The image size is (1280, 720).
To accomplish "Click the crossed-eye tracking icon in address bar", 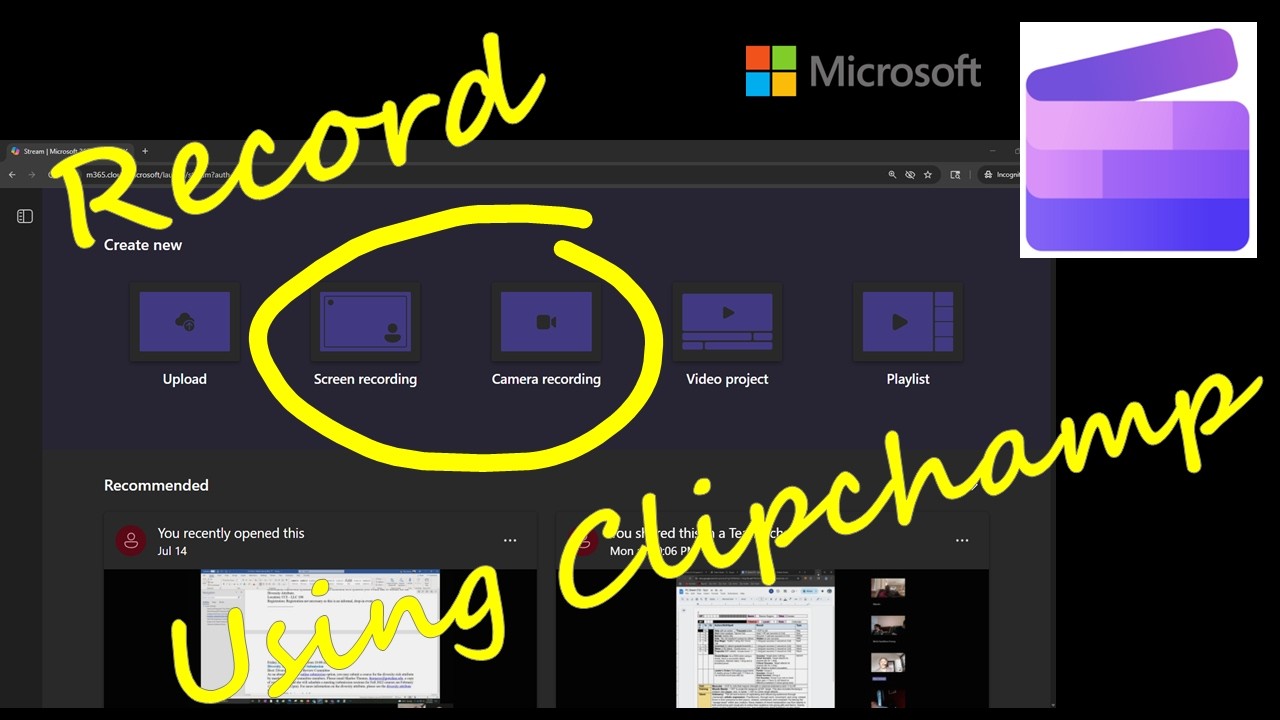I will click(910, 174).
